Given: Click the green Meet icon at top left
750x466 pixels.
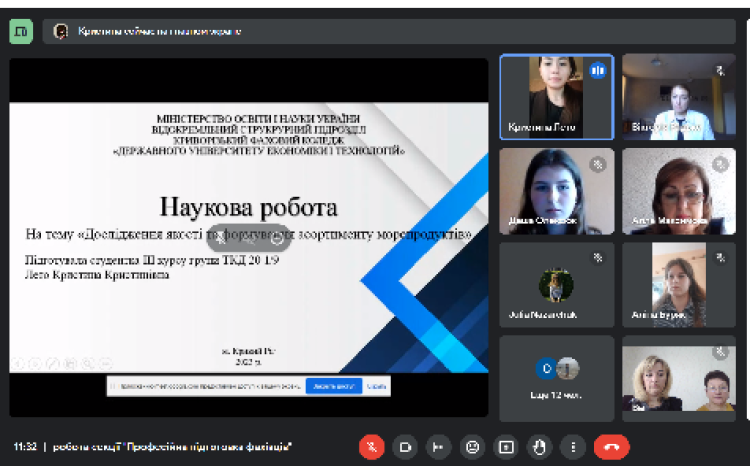Looking at the screenshot, I should 21,31.
